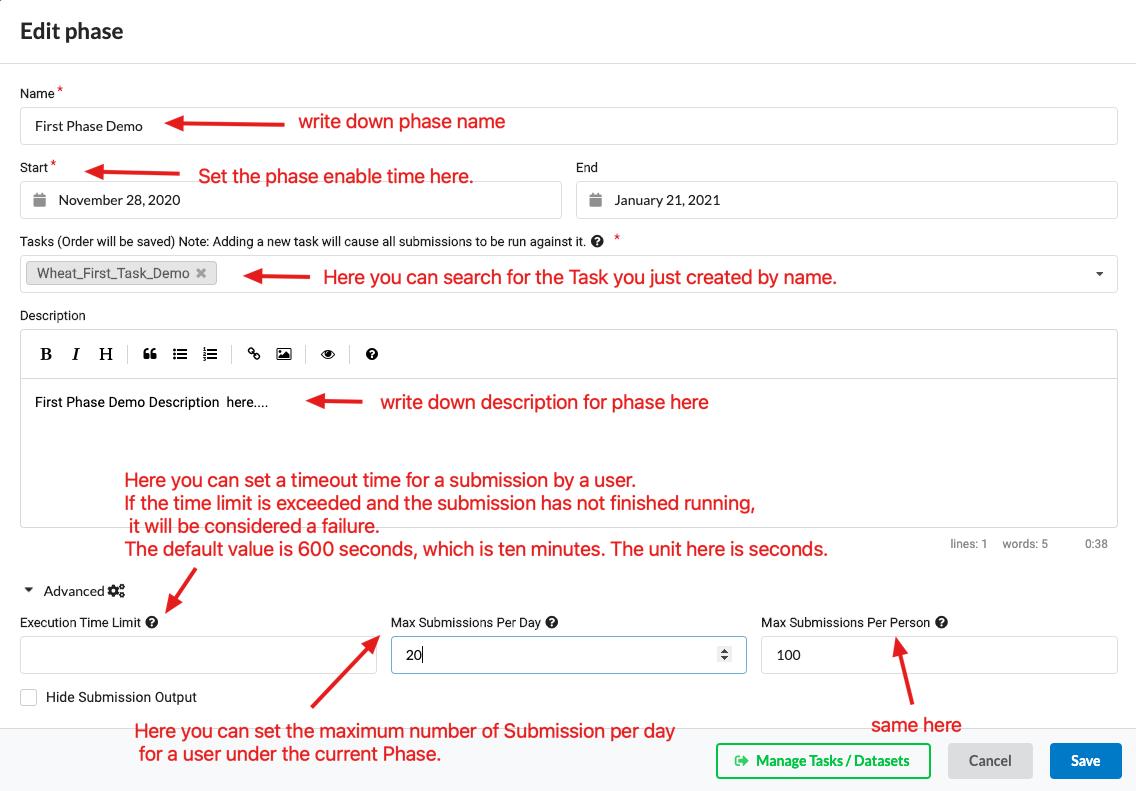Click the Cancel button
This screenshot has width=1136, height=791.
click(x=989, y=761)
